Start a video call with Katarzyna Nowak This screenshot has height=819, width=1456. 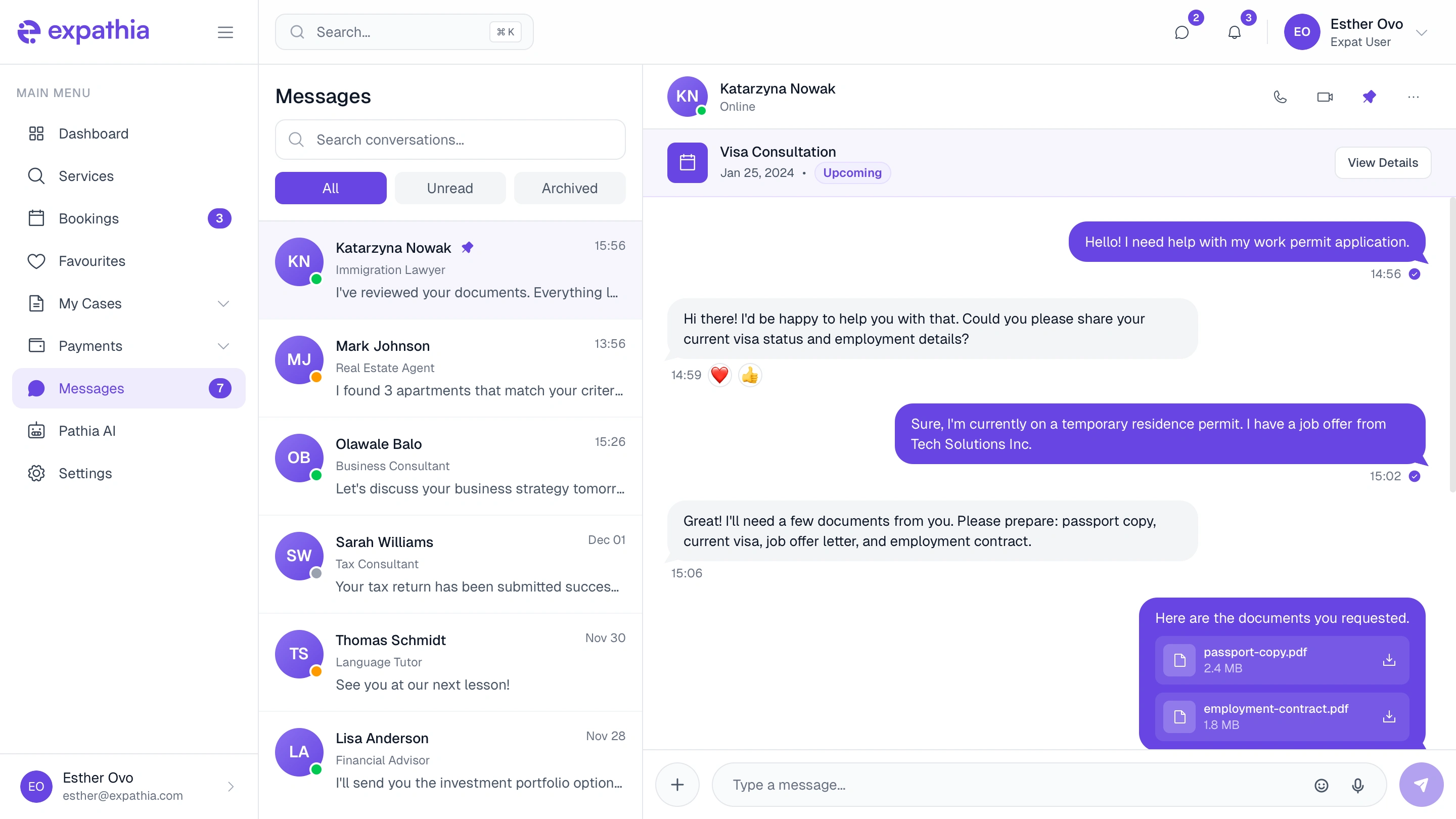click(1325, 97)
